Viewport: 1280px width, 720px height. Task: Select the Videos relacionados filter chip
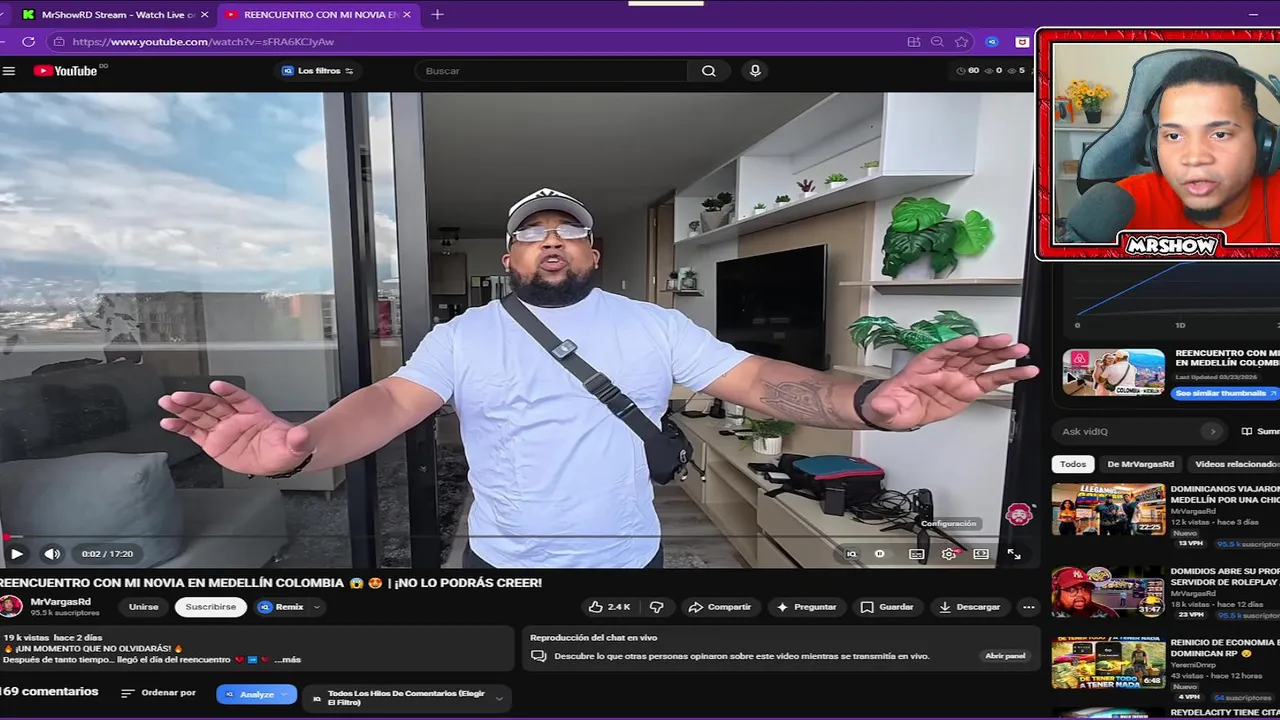point(1236,464)
